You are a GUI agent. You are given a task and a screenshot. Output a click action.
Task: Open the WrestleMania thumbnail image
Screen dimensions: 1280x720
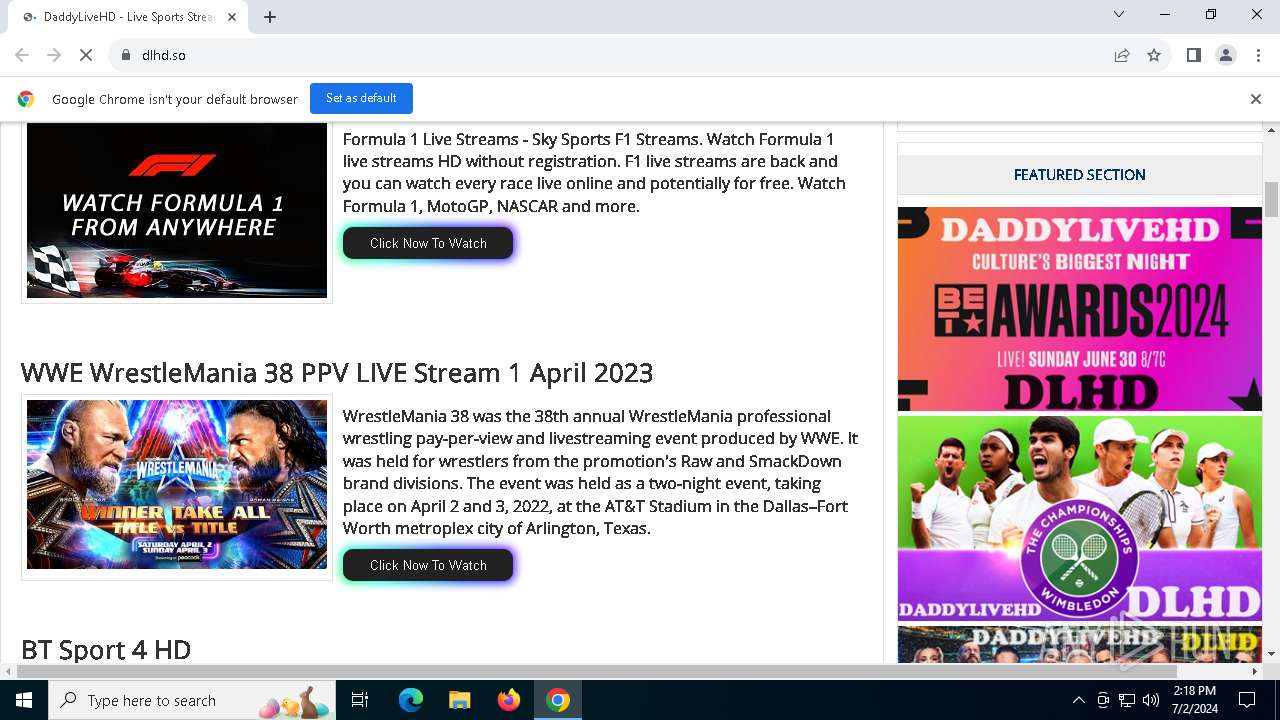click(177, 485)
